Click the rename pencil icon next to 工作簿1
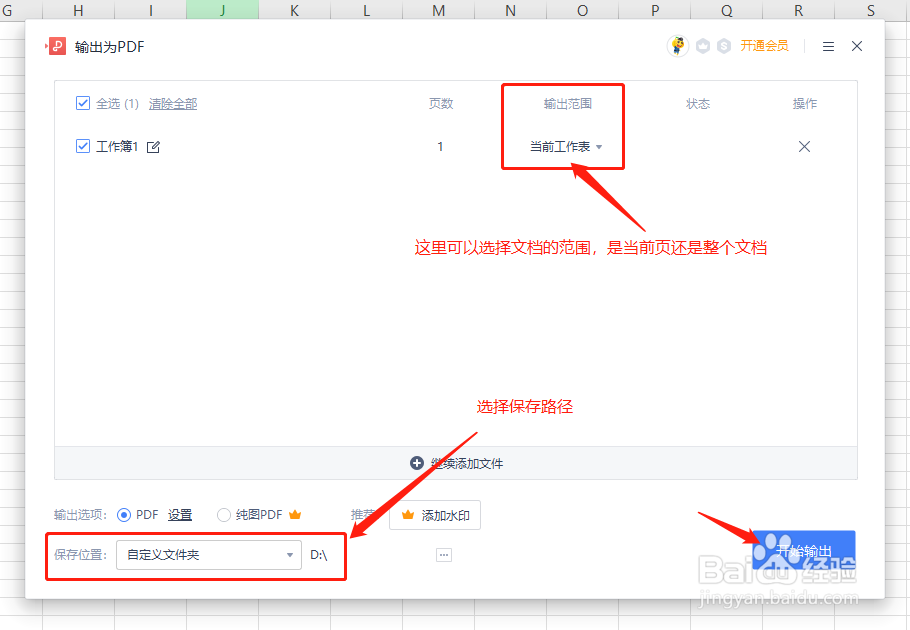 coord(152,146)
